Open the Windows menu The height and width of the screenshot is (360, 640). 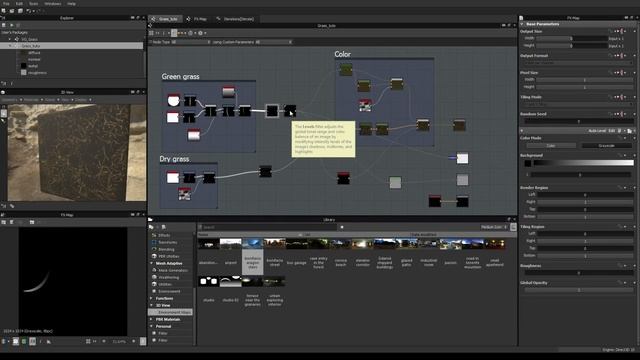point(53,4)
